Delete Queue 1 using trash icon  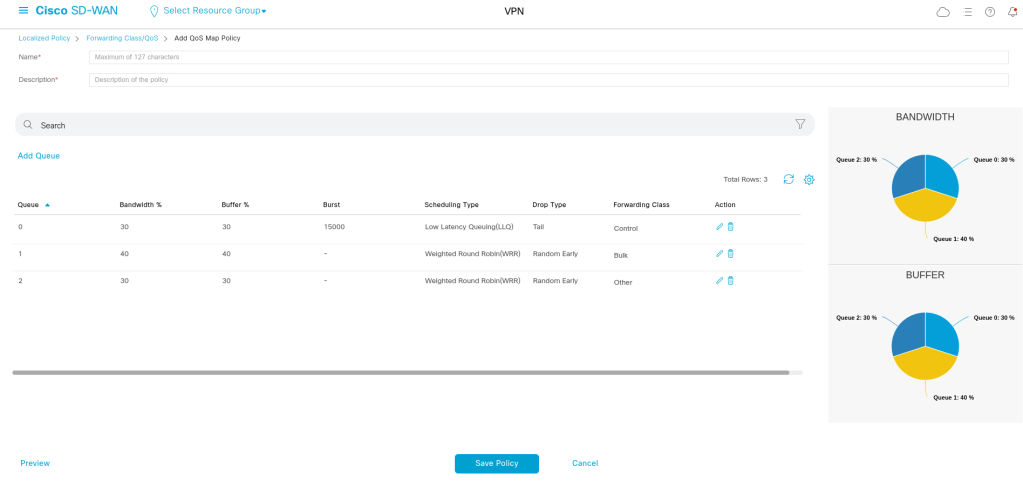click(730, 254)
